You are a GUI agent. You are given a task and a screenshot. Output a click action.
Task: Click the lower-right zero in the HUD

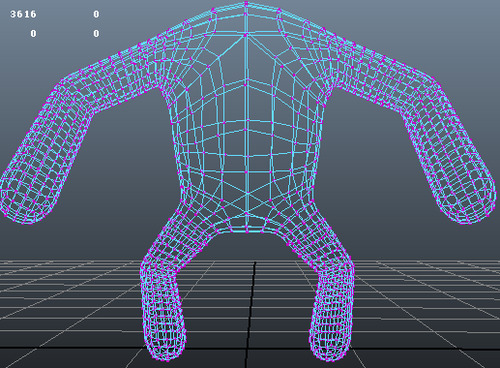tap(96, 33)
